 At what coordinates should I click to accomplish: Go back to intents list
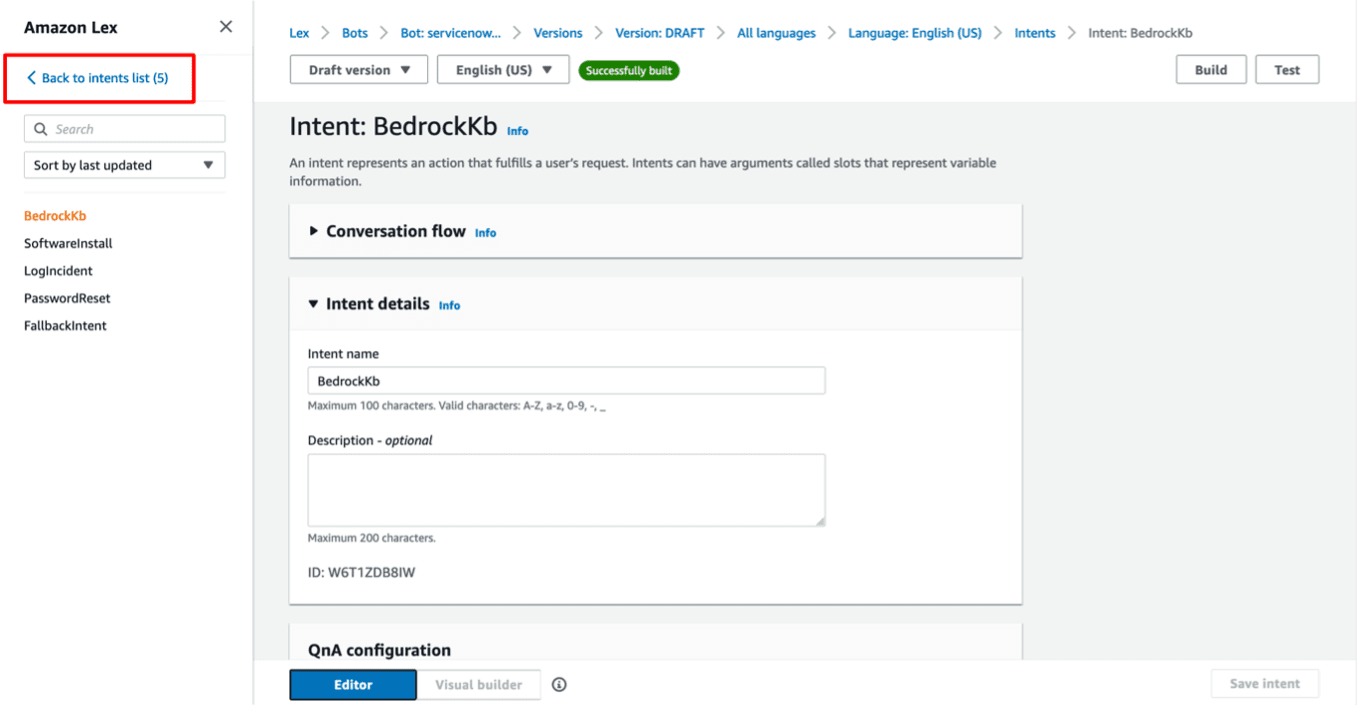(x=98, y=78)
